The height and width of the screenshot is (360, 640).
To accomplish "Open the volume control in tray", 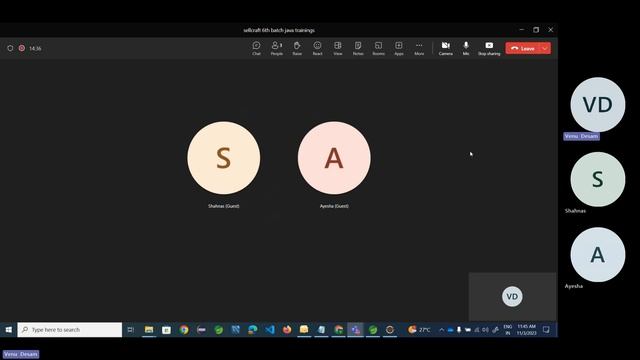I will 485,330.
